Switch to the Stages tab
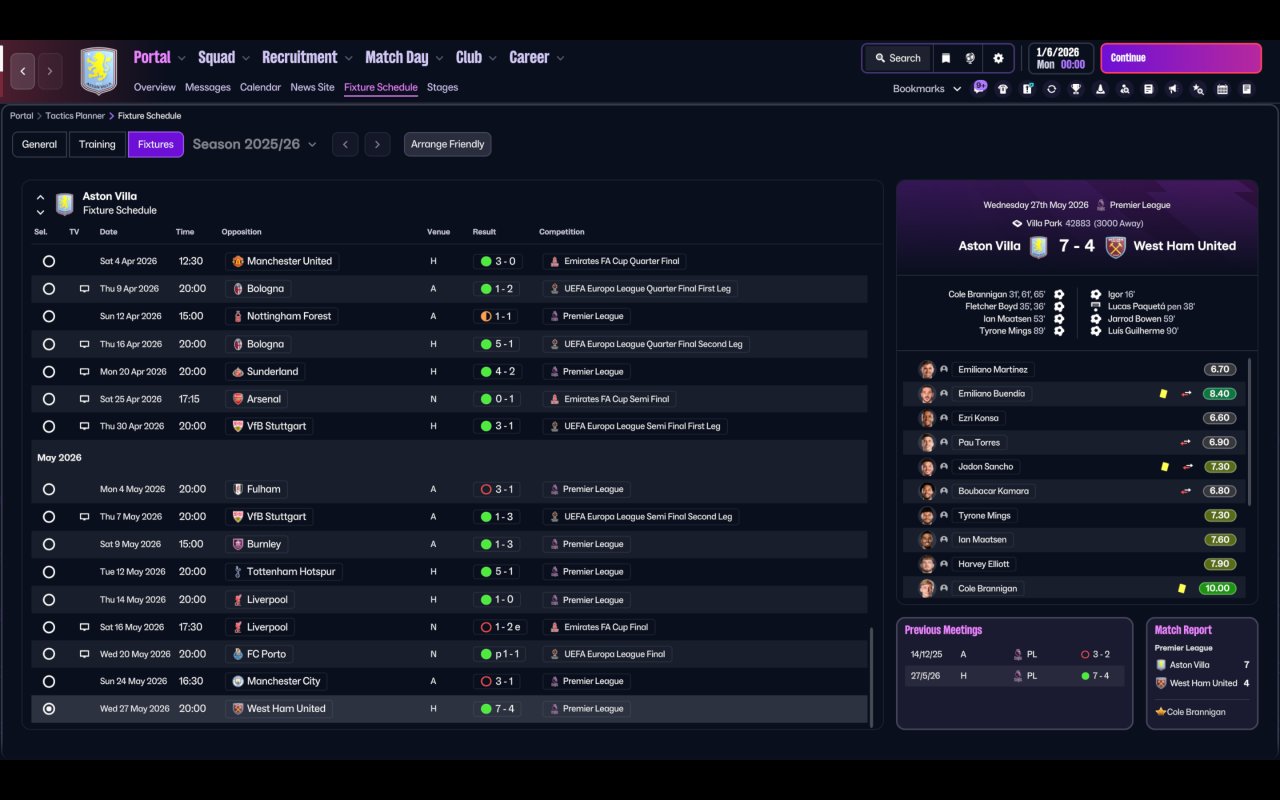Image resolution: width=1280 pixels, height=800 pixels. [442, 87]
